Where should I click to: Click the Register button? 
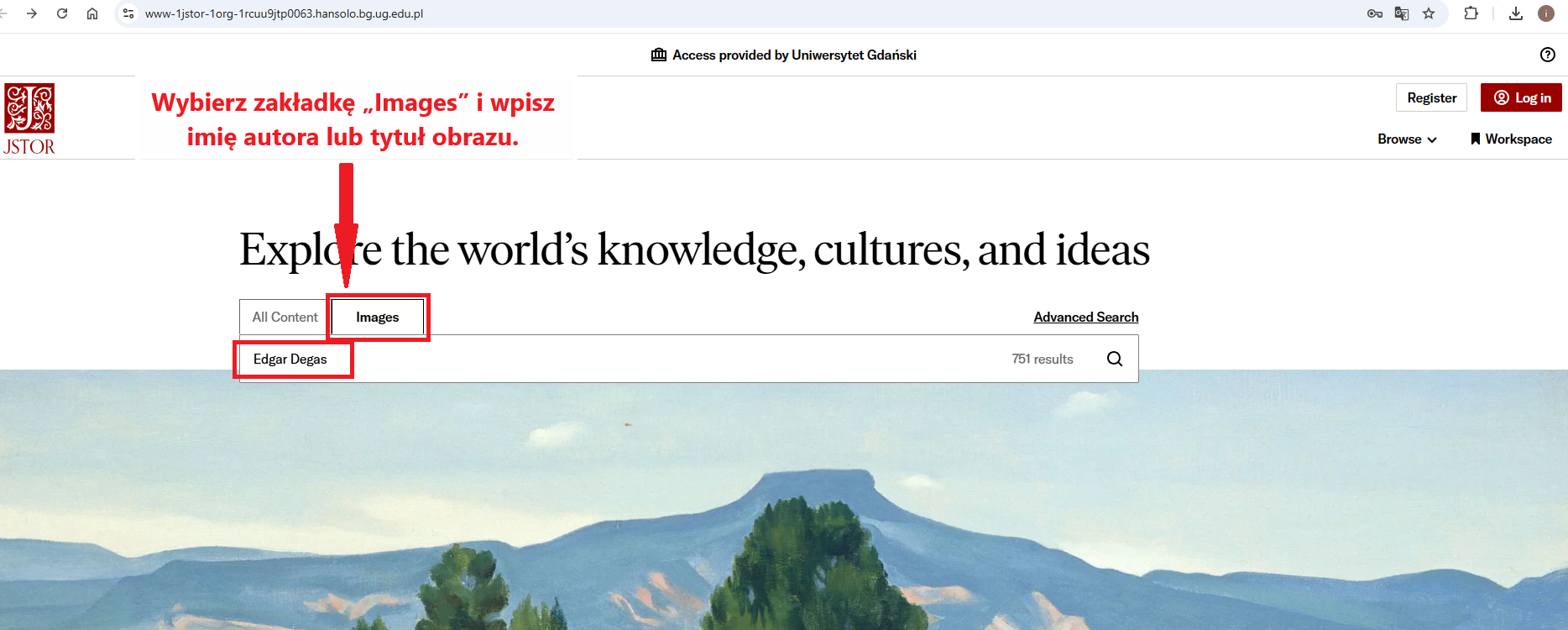1431,97
